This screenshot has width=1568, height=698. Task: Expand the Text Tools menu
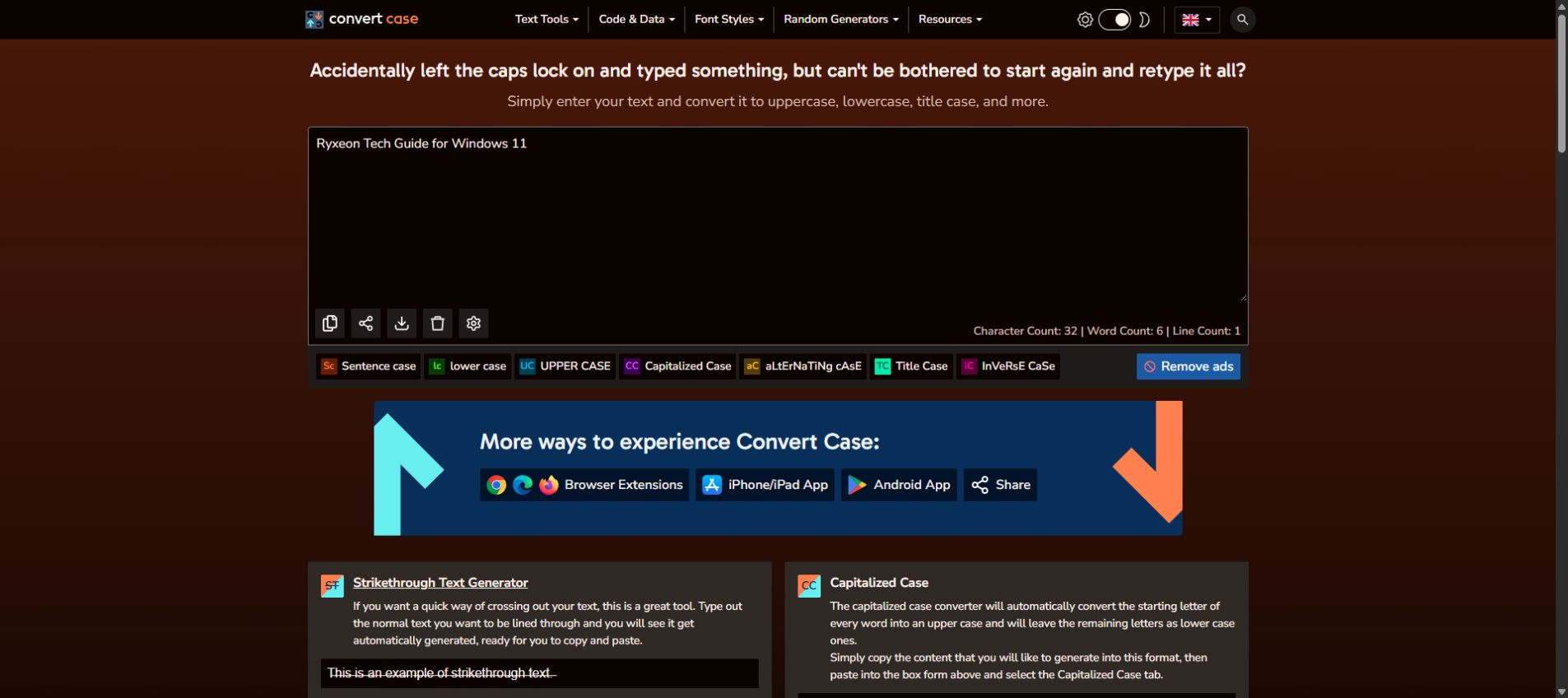(x=547, y=19)
